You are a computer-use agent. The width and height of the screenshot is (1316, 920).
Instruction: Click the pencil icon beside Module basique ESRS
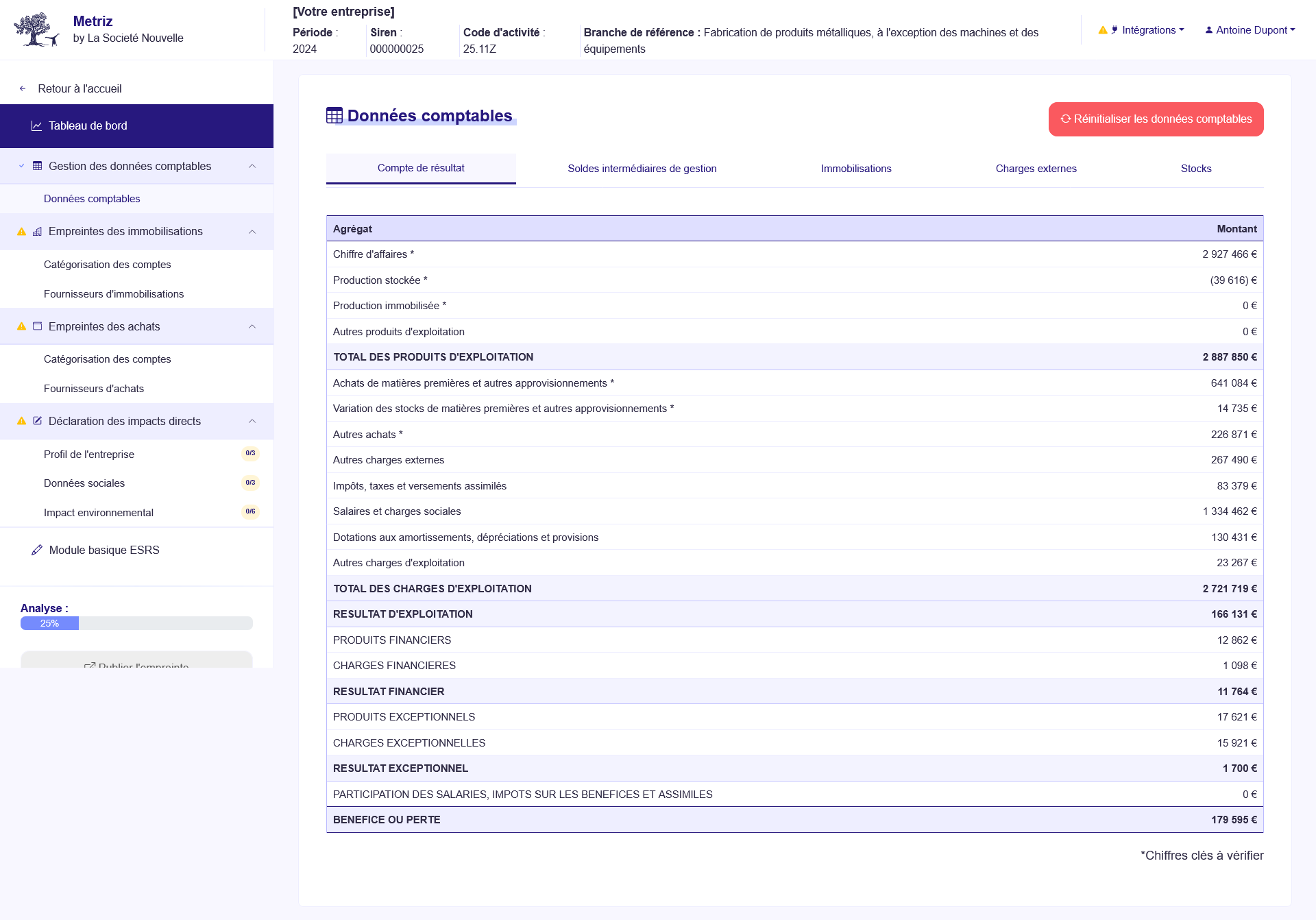[37, 550]
